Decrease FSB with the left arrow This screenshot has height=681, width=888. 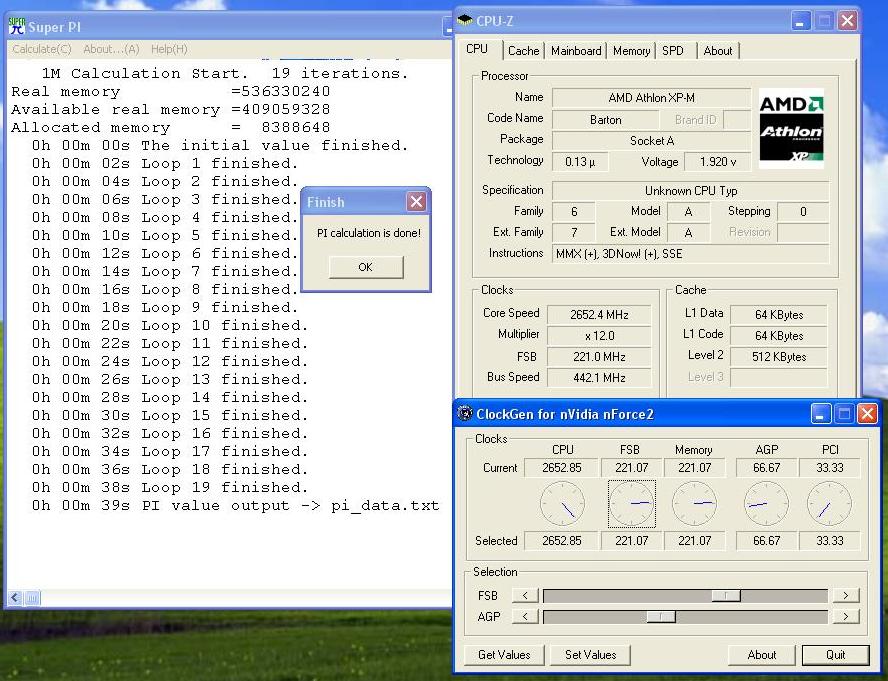tap(525, 595)
